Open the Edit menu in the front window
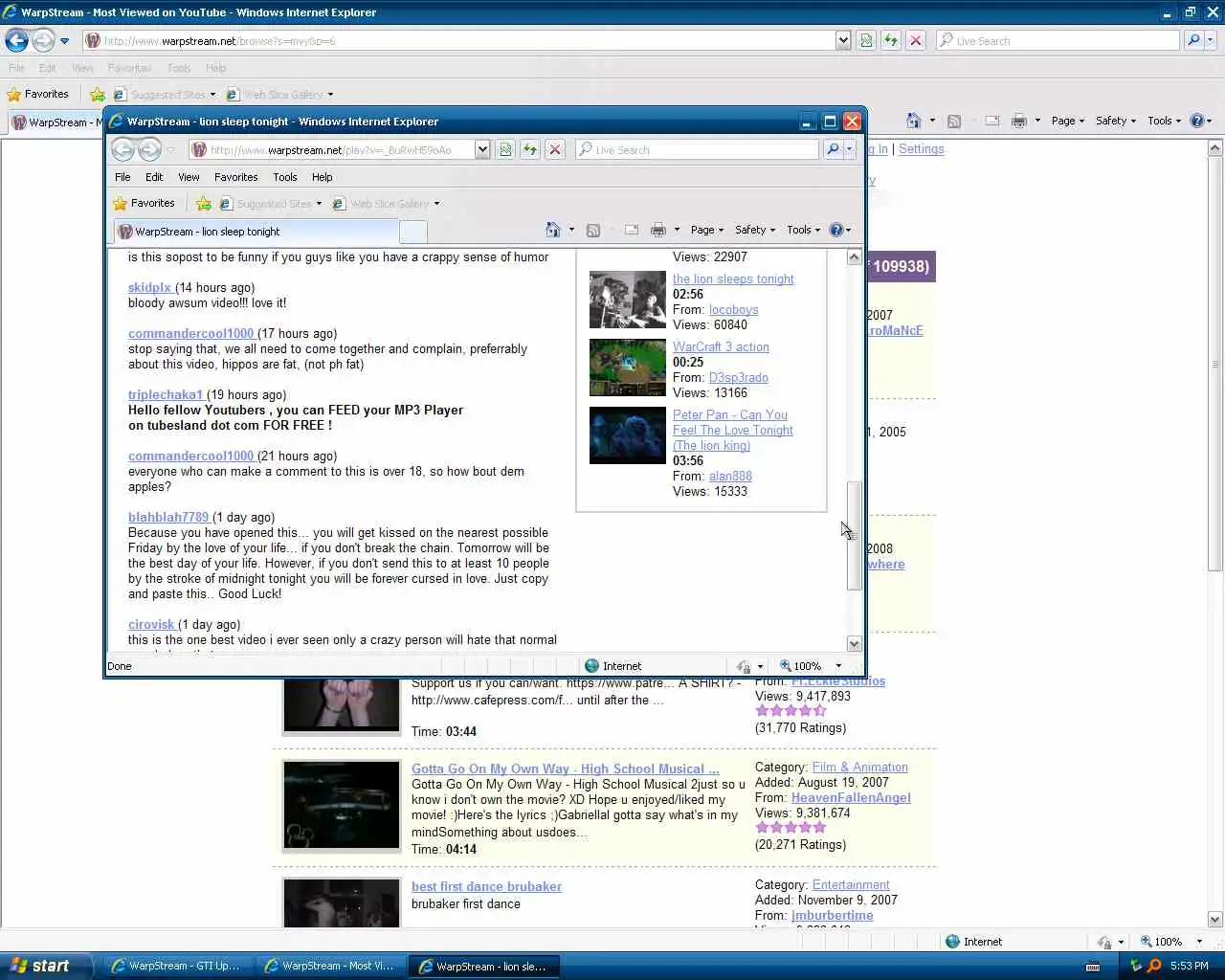The image size is (1225, 980). tap(154, 177)
